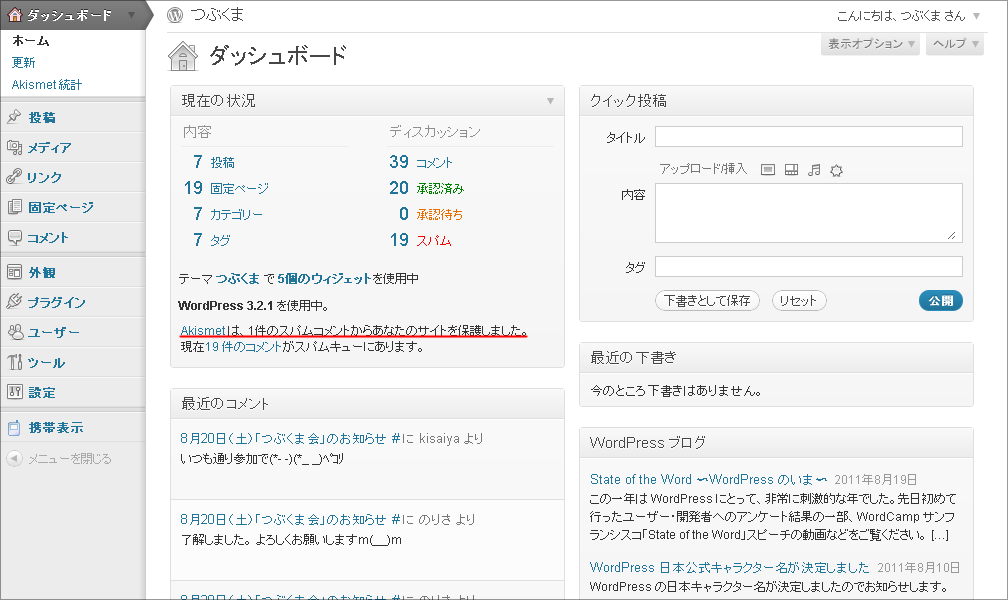
Task: Click the textarea resize grip in 内容
Action: pos(951,235)
